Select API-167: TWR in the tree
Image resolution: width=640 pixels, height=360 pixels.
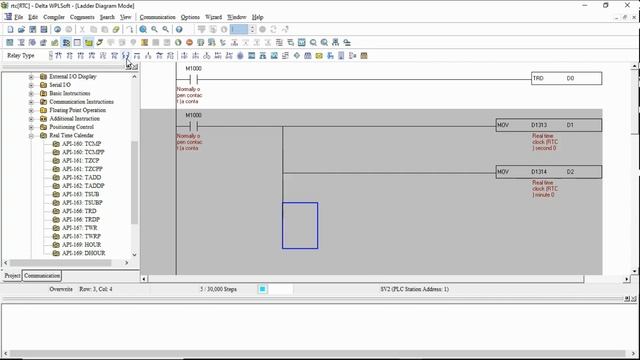(80, 228)
